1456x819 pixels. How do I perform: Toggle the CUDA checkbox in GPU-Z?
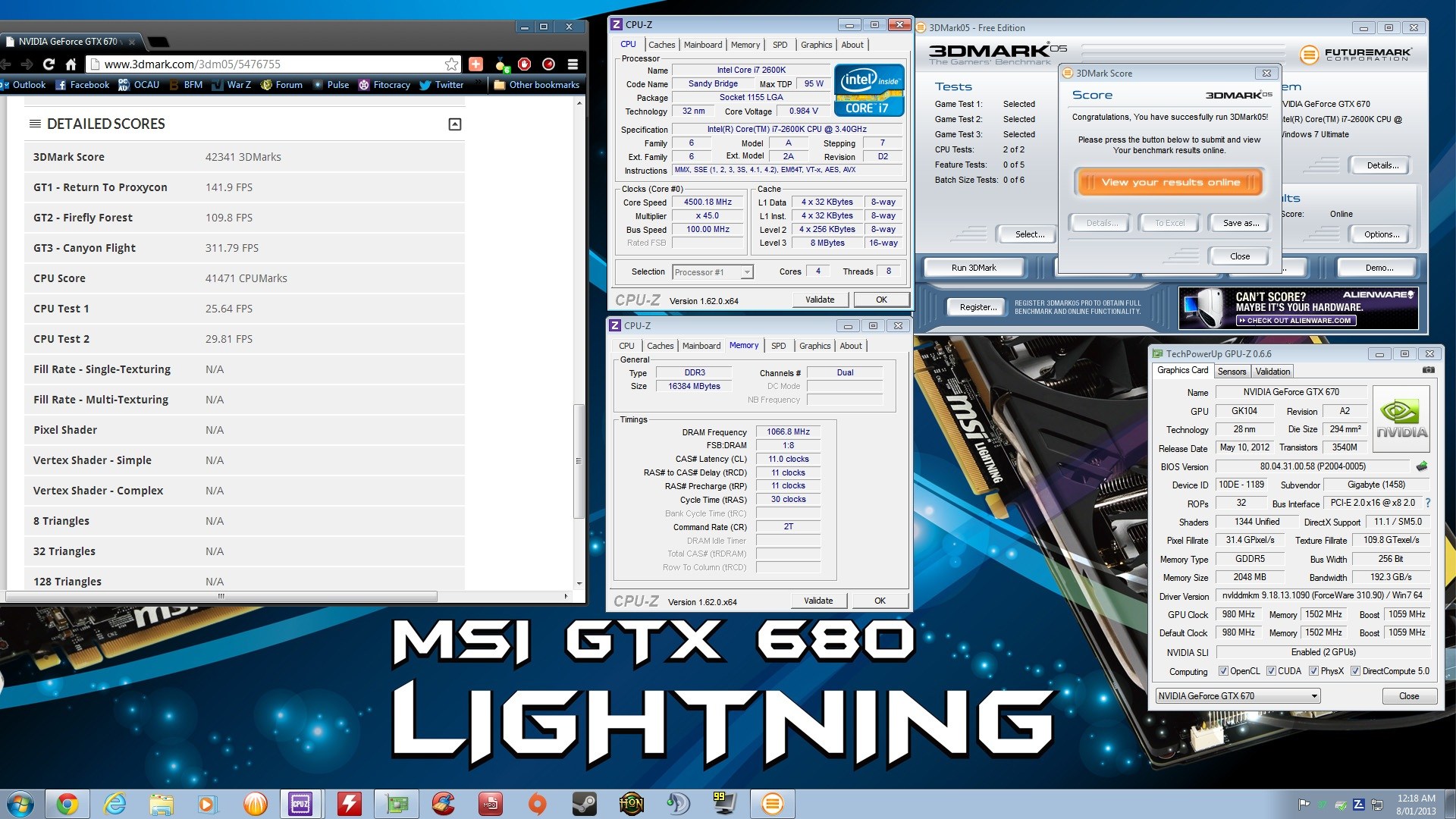point(1271,671)
